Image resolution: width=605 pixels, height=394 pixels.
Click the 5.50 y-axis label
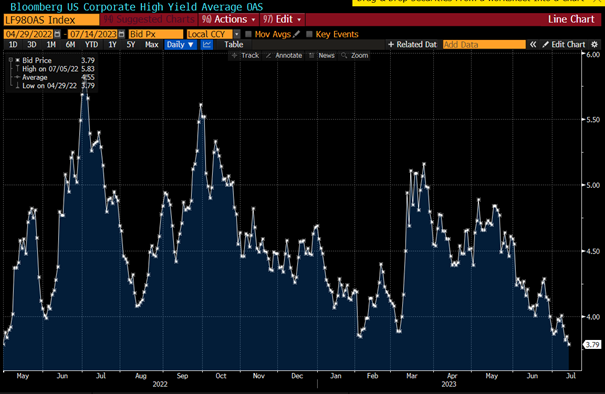click(593, 120)
